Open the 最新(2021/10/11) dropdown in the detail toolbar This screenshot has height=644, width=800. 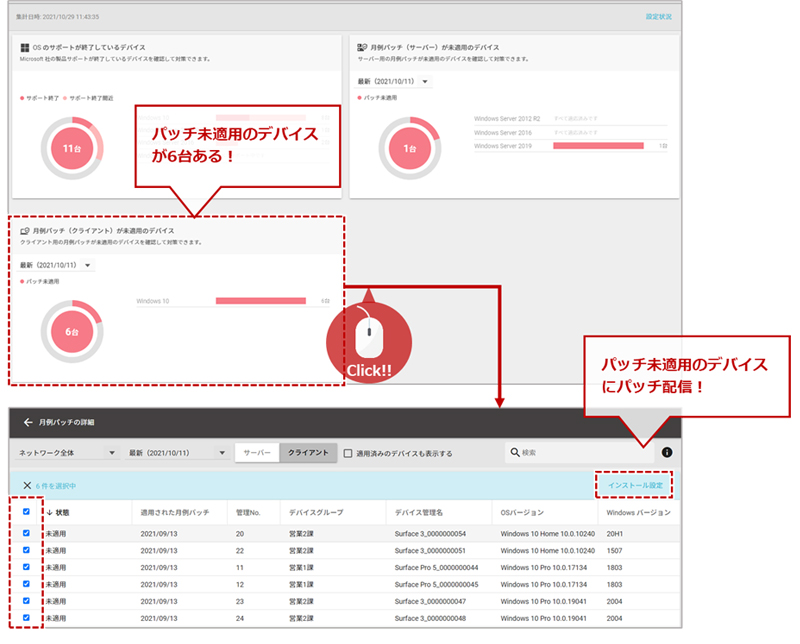pyautogui.click(x=177, y=453)
